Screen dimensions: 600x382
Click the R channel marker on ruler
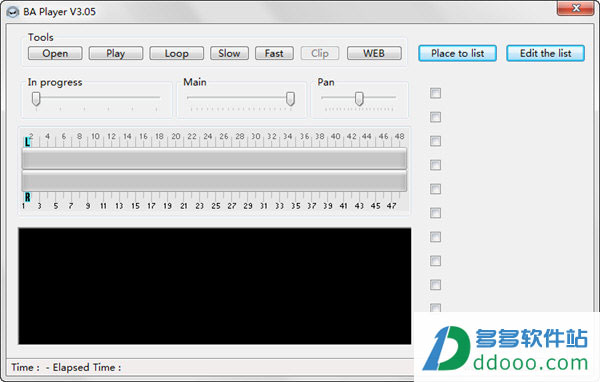tap(27, 197)
